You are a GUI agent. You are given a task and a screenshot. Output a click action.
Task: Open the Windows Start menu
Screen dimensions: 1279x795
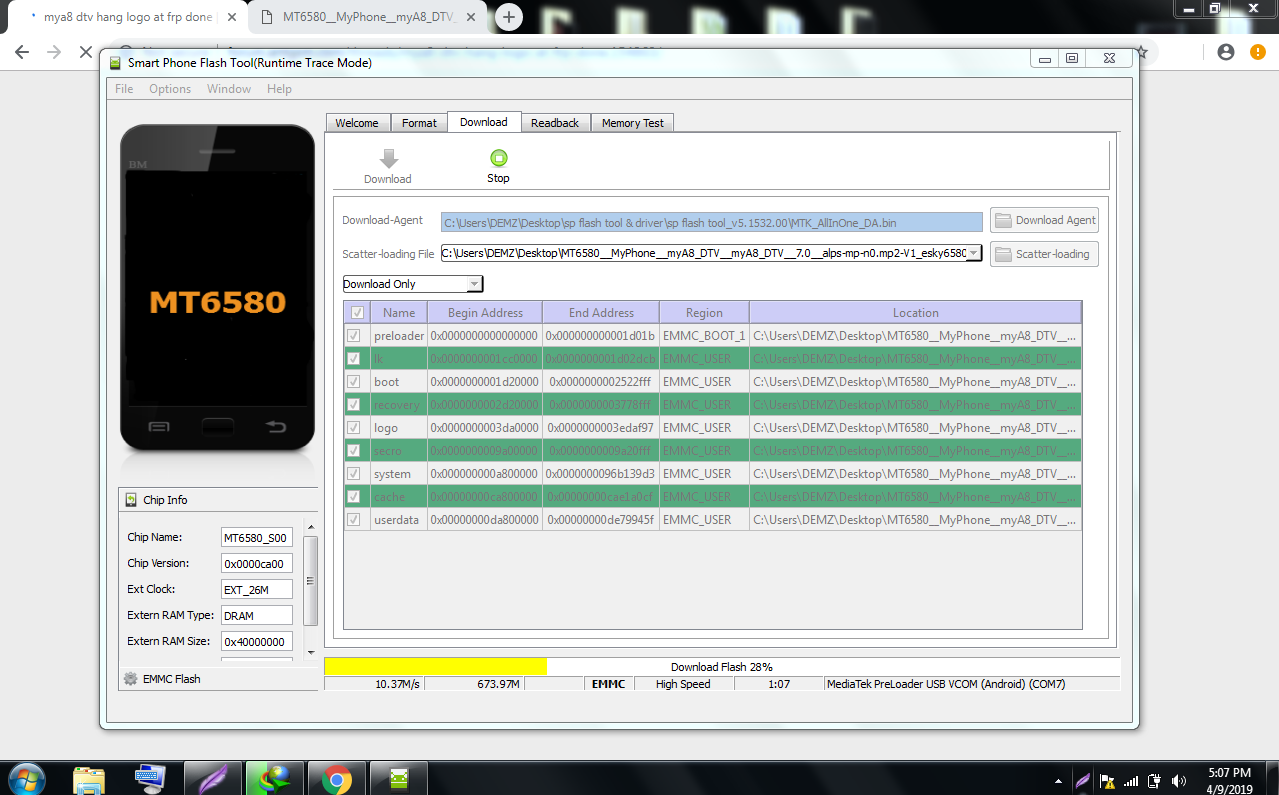pyautogui.click(x=25, y=777)
